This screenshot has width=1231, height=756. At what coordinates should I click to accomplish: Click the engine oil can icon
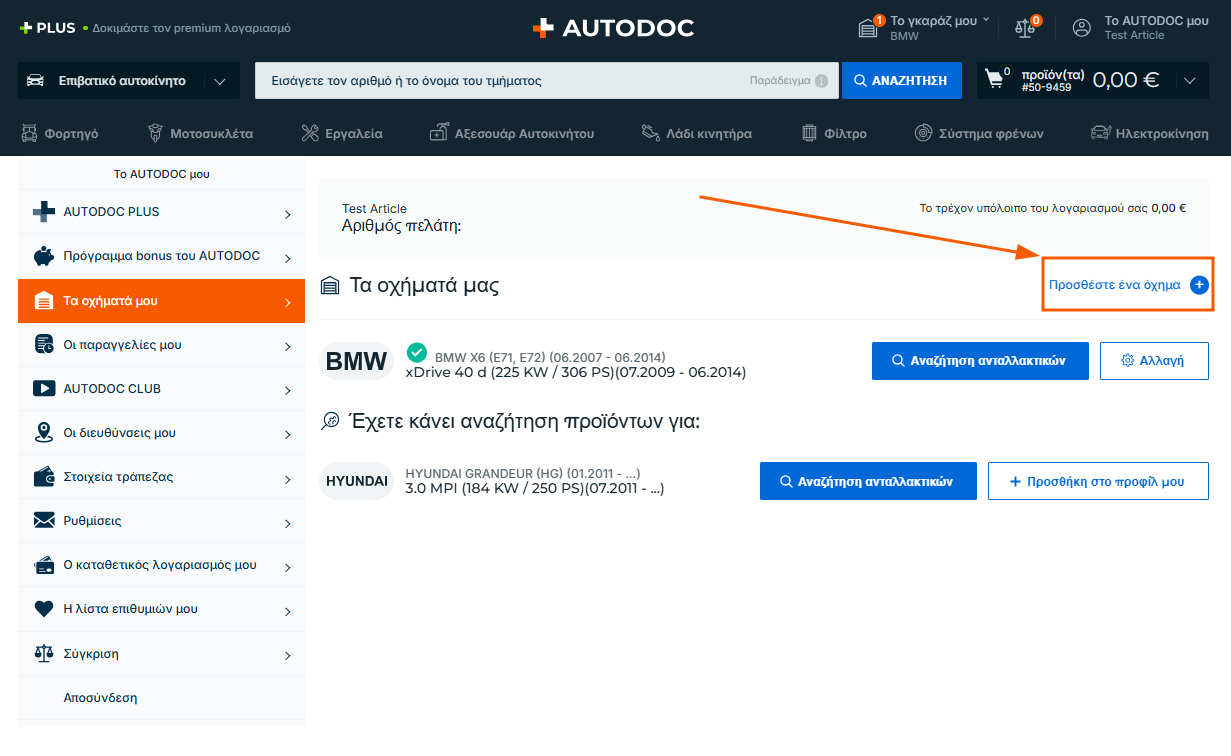650,133
